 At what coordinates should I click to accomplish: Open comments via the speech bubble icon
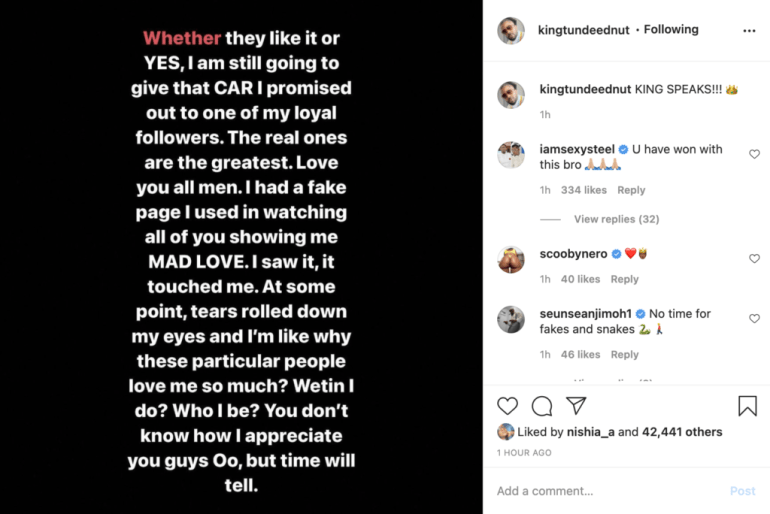pos(542,406)
